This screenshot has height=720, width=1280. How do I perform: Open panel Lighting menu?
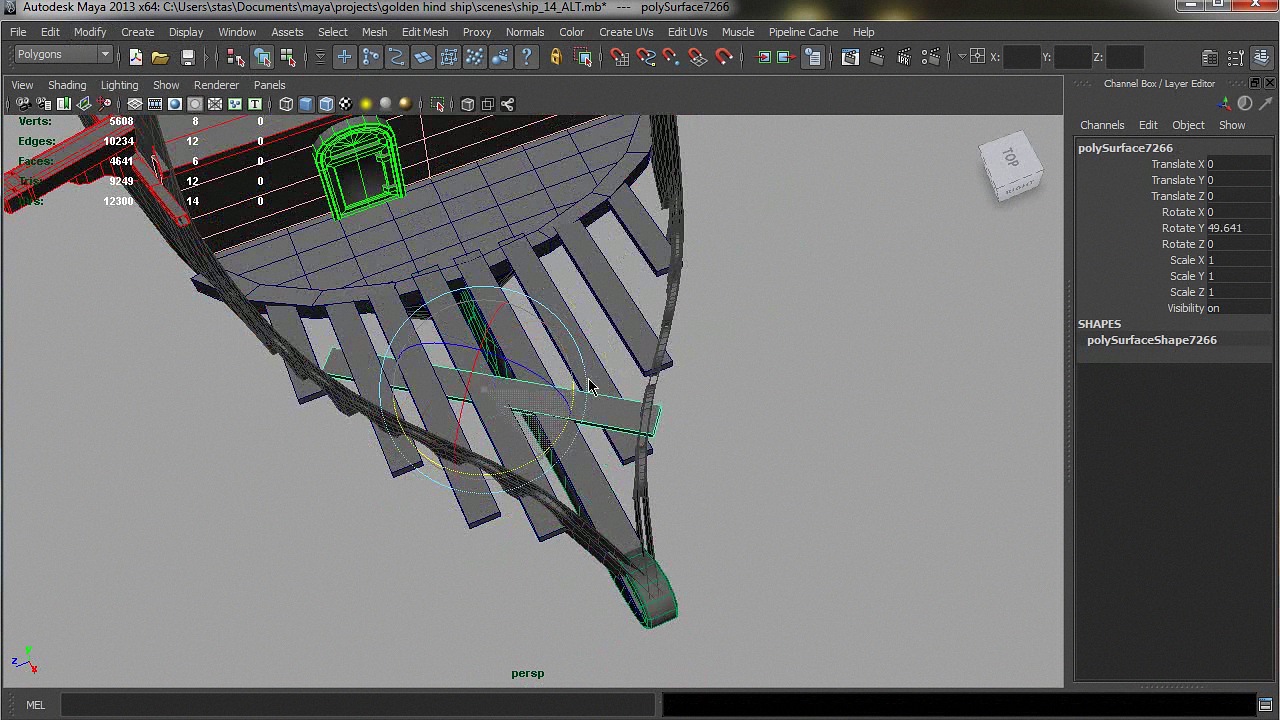pos(119,85)
